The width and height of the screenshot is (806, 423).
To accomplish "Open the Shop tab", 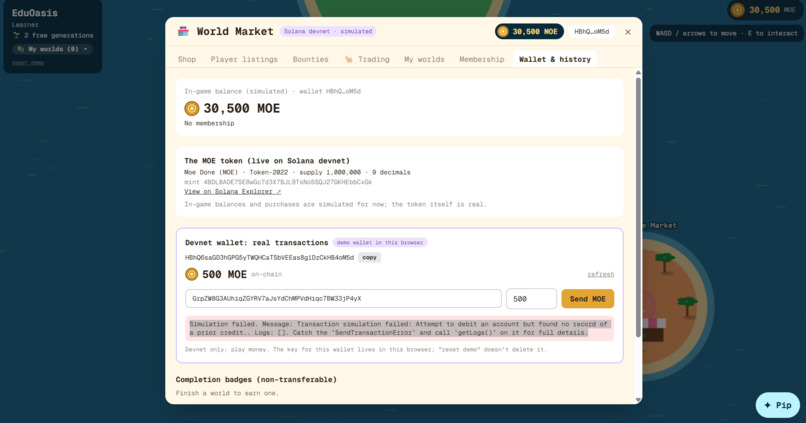I will 187,60.
